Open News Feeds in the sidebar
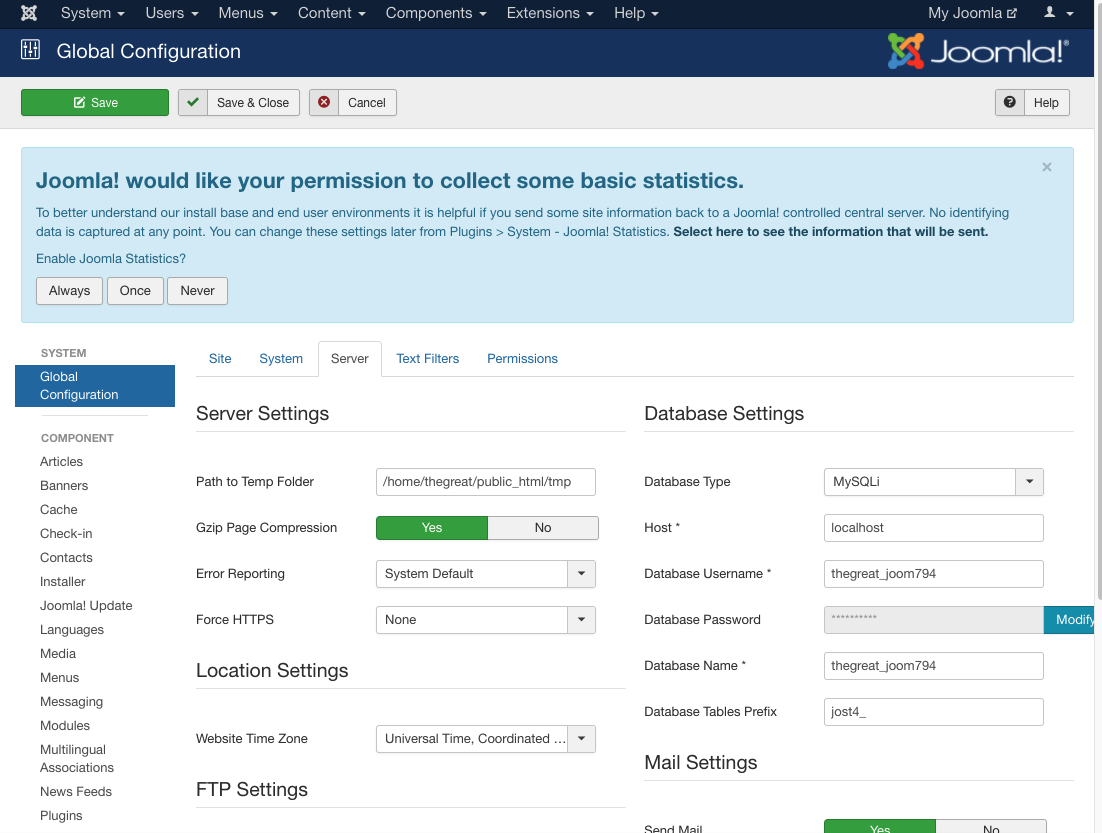 (76, 792)
